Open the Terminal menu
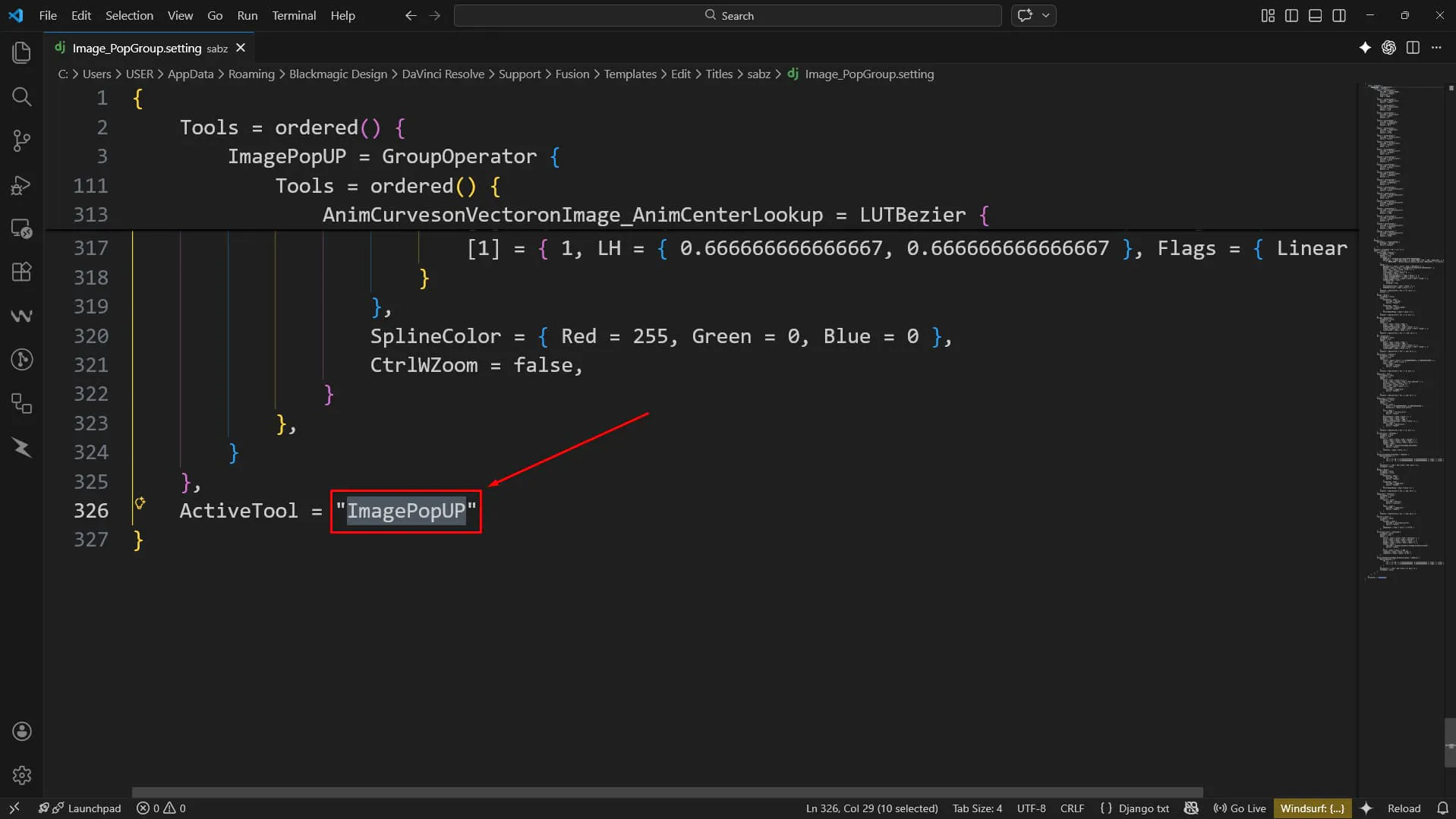 (294, 15)
